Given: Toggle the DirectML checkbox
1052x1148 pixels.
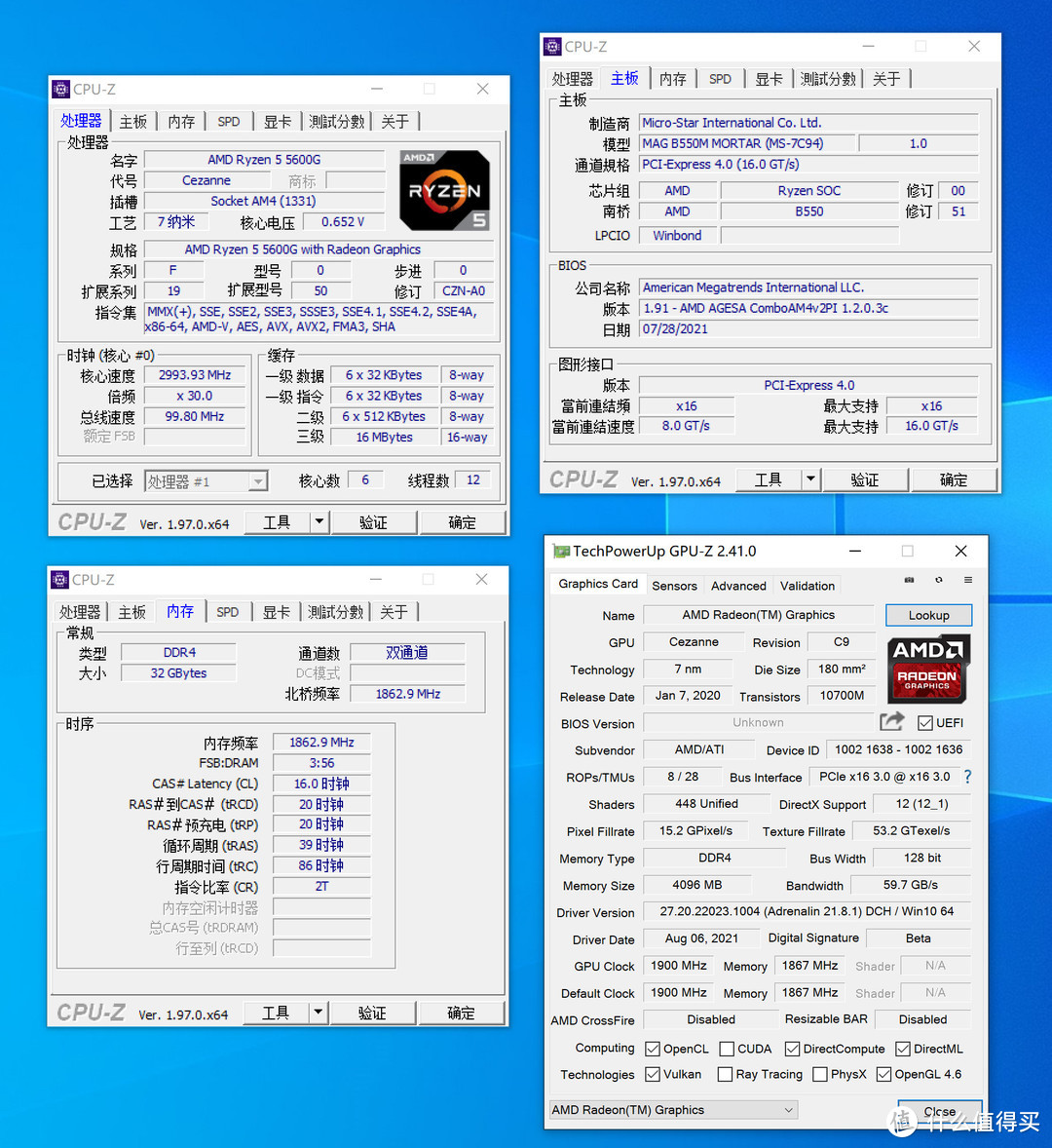Looking at the screenshot, I should 903,1050.
